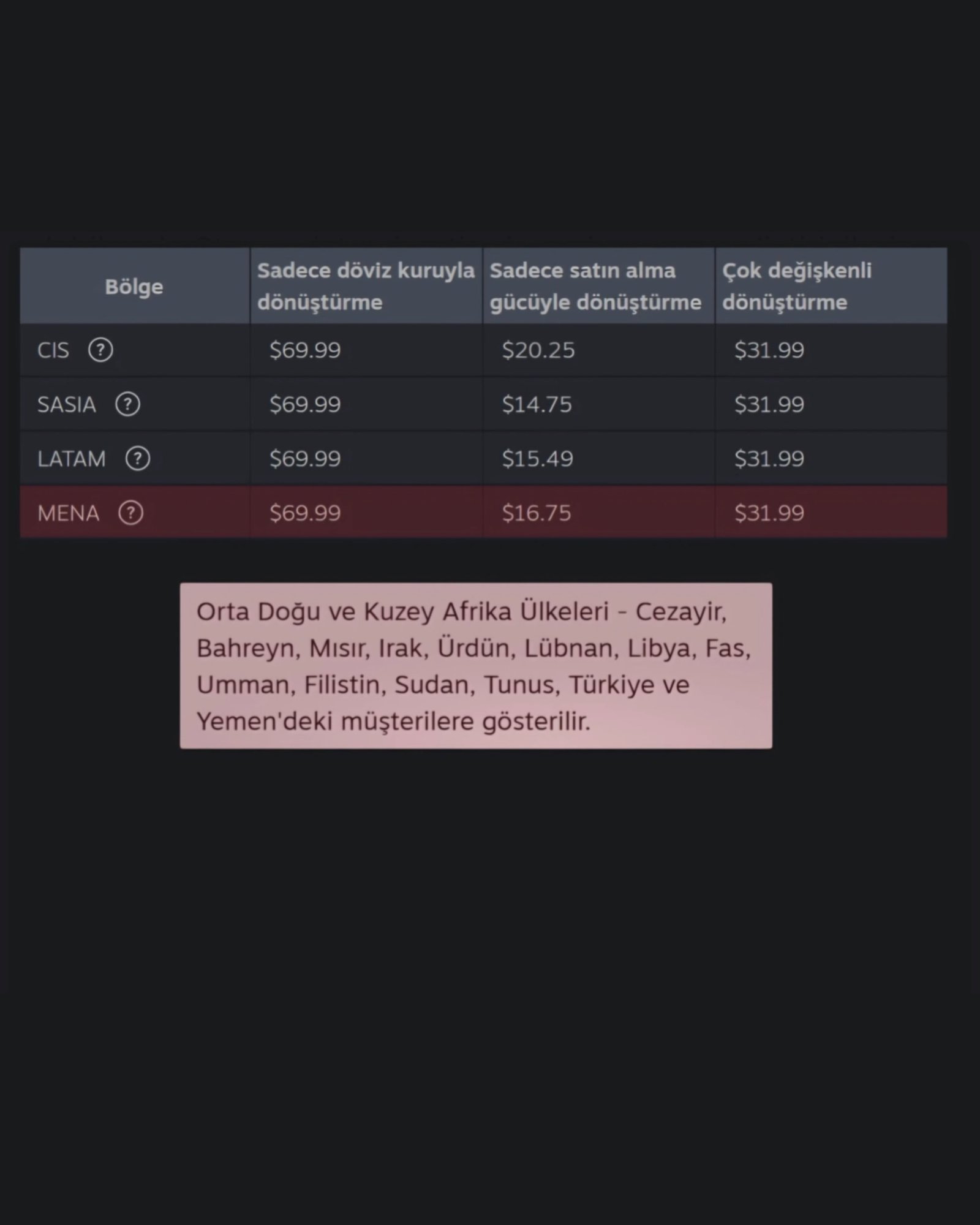Expand the 'Çok değişkenli dönüştürme' column header

pyautogui.click(x=796, y=285)
